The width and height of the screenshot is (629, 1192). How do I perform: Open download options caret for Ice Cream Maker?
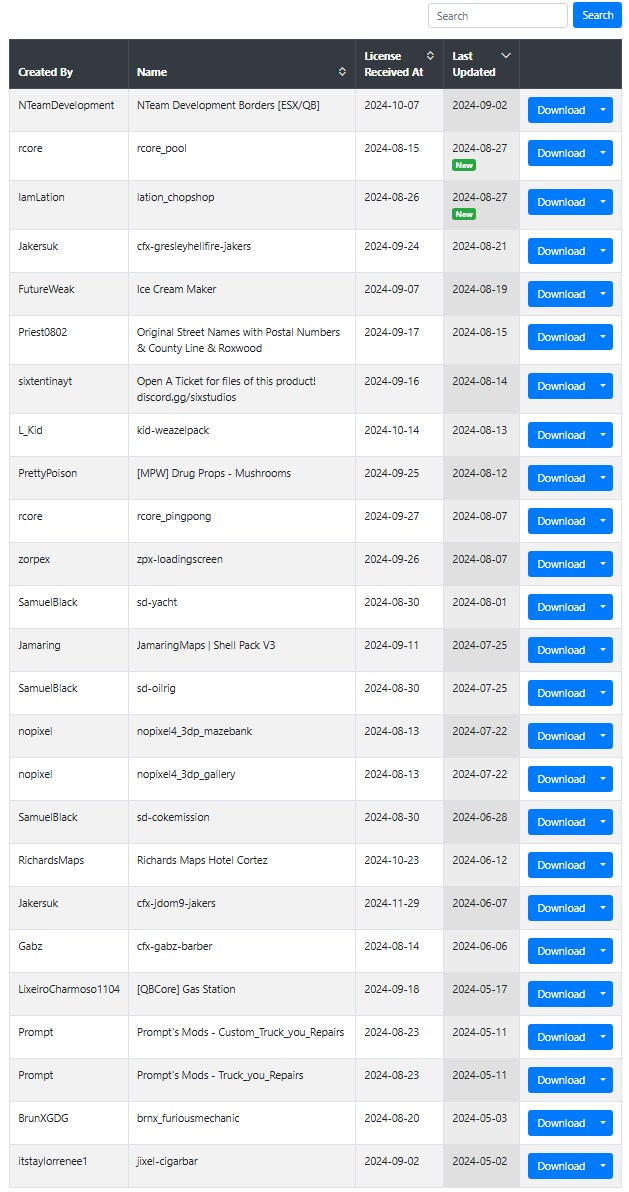click(x=603, y=294)
